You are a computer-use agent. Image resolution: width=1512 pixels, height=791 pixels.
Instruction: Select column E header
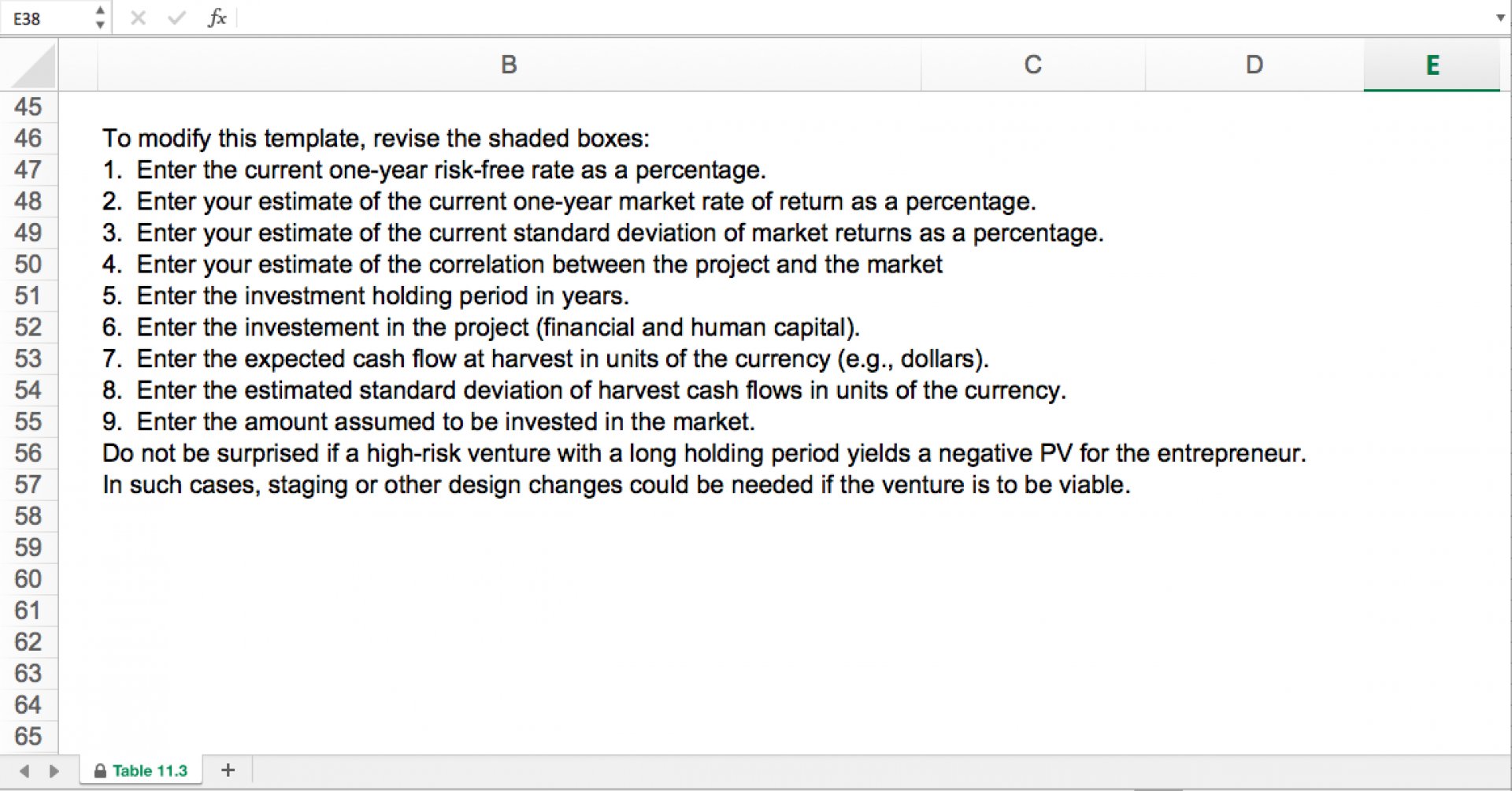(1432, 65)
